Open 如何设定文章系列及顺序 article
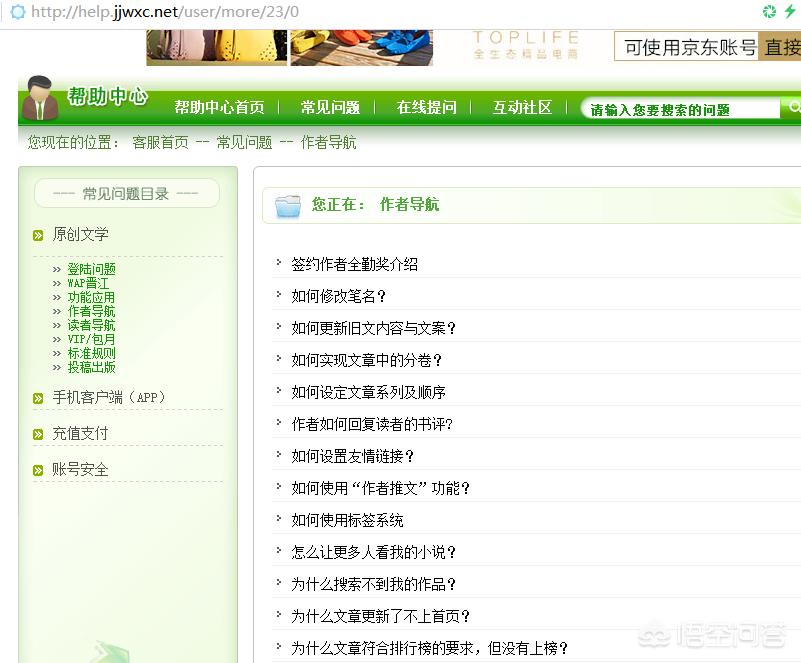This screenshot has height=663, width=801. coord(368,392)
